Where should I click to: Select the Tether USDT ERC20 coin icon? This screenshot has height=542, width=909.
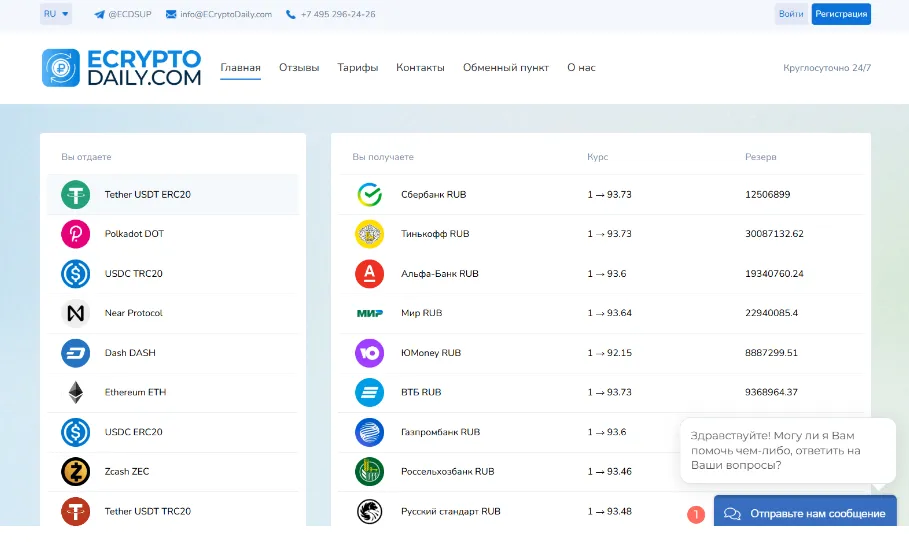click(75, 194)
